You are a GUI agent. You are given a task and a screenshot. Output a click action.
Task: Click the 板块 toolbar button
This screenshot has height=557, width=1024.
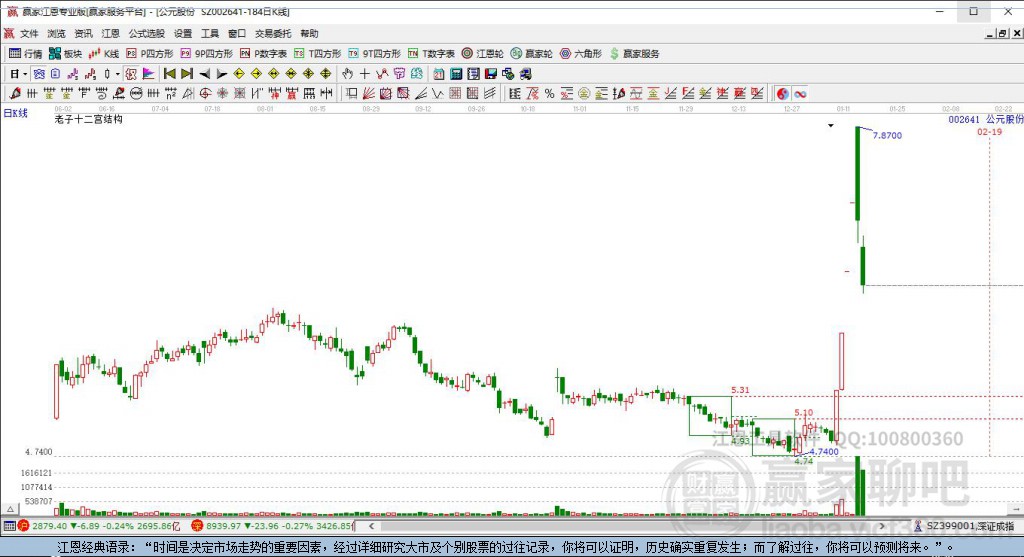(65, 54)
